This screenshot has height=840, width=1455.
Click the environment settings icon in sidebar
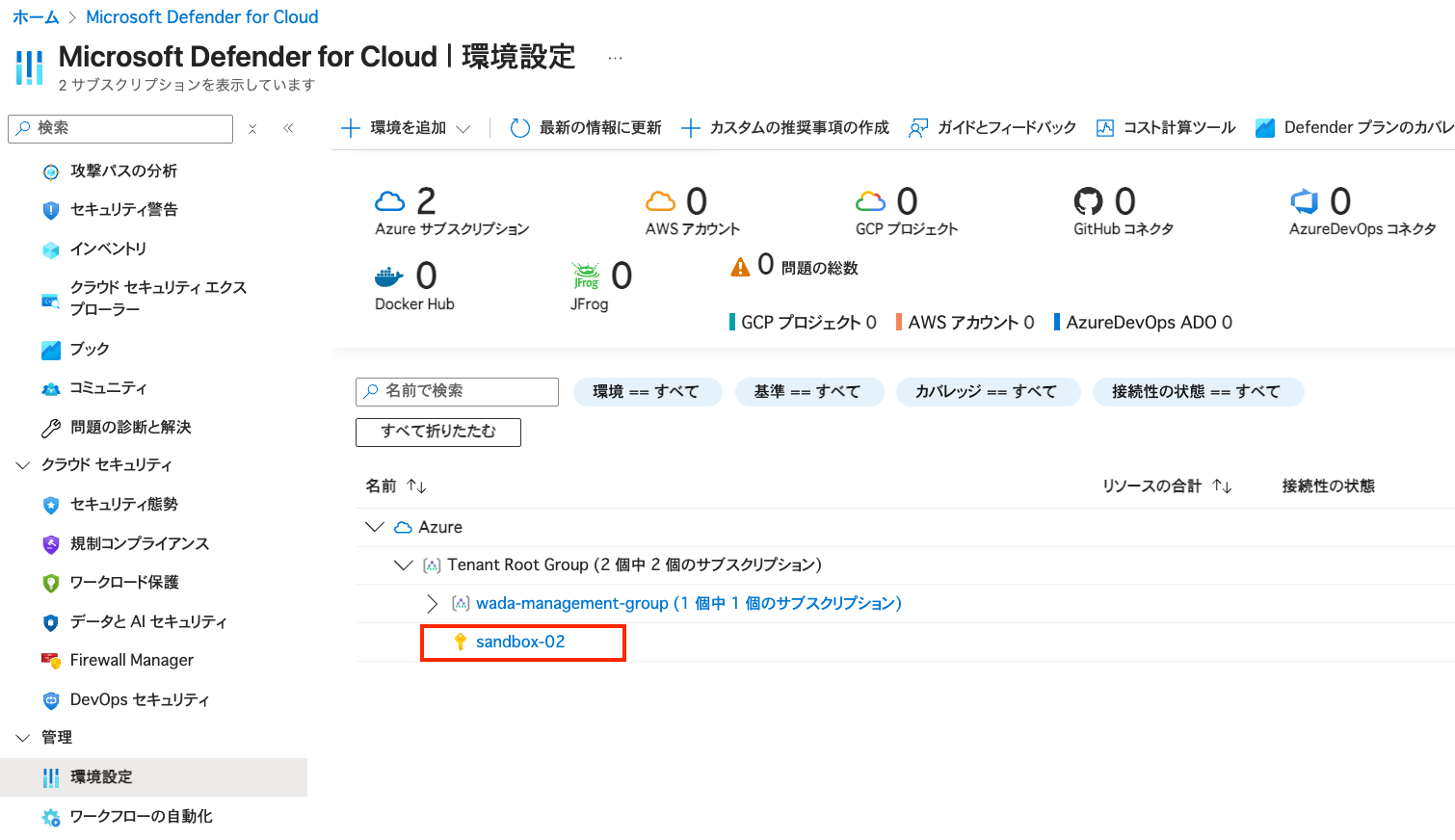tap(51, 777)
